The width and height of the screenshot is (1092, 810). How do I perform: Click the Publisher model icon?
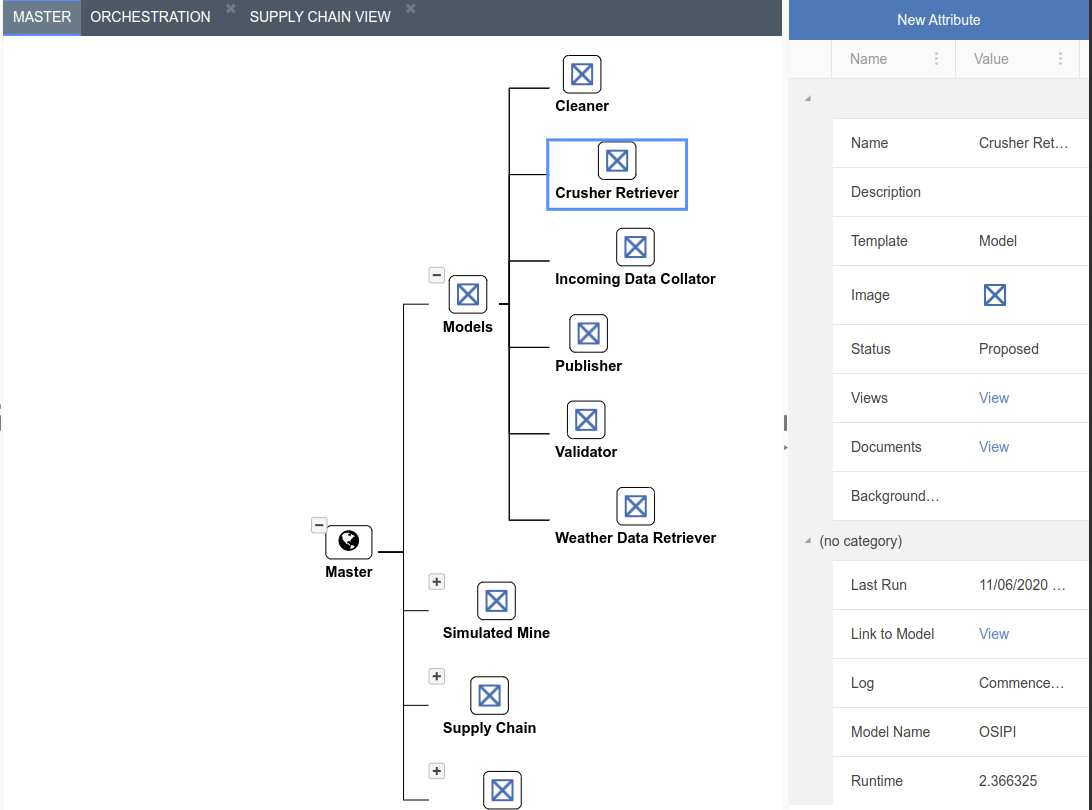pos(588,334)
